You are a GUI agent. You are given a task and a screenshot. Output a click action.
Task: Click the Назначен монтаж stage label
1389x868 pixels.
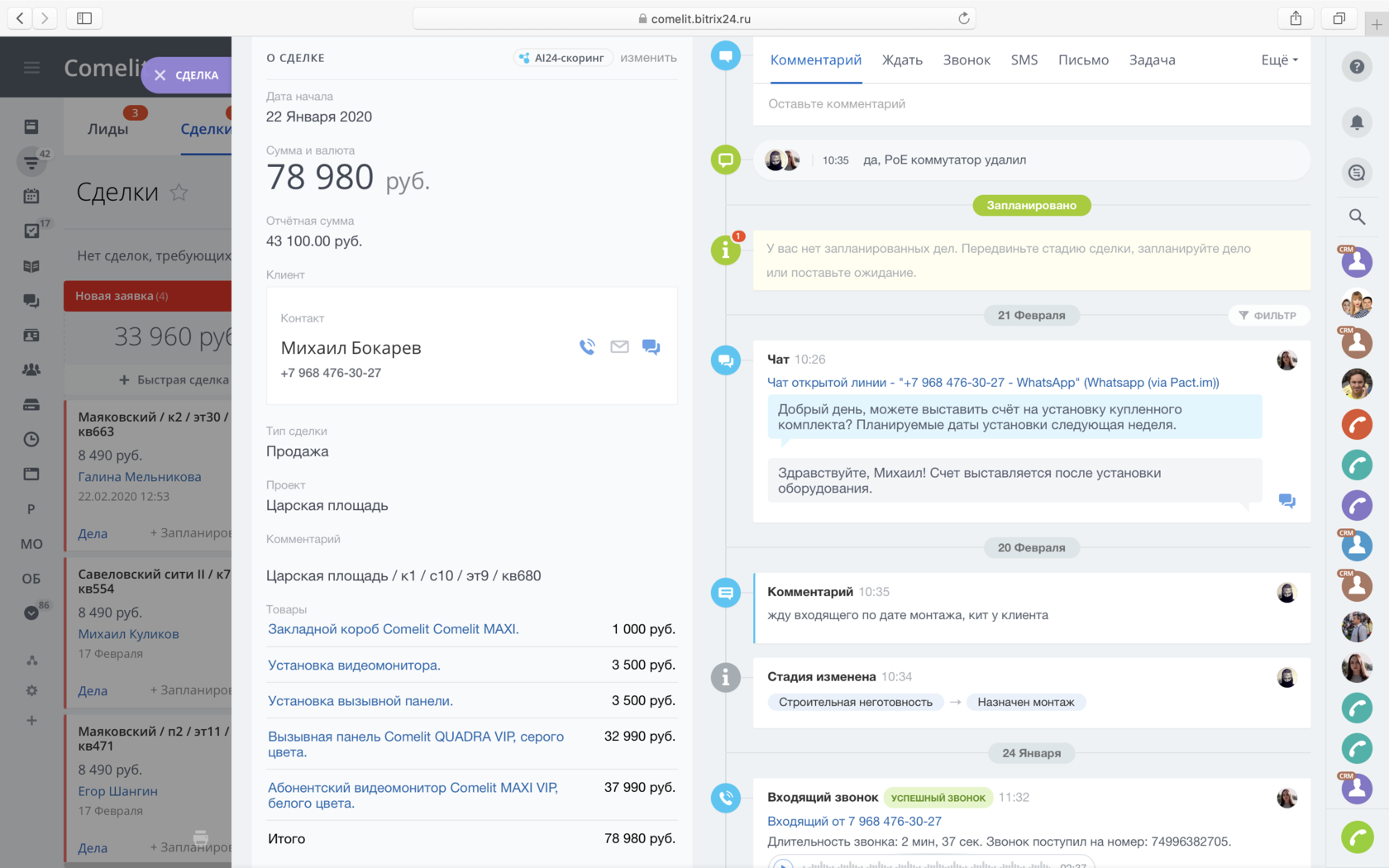pyautogui.click(x=1026, y=702)
